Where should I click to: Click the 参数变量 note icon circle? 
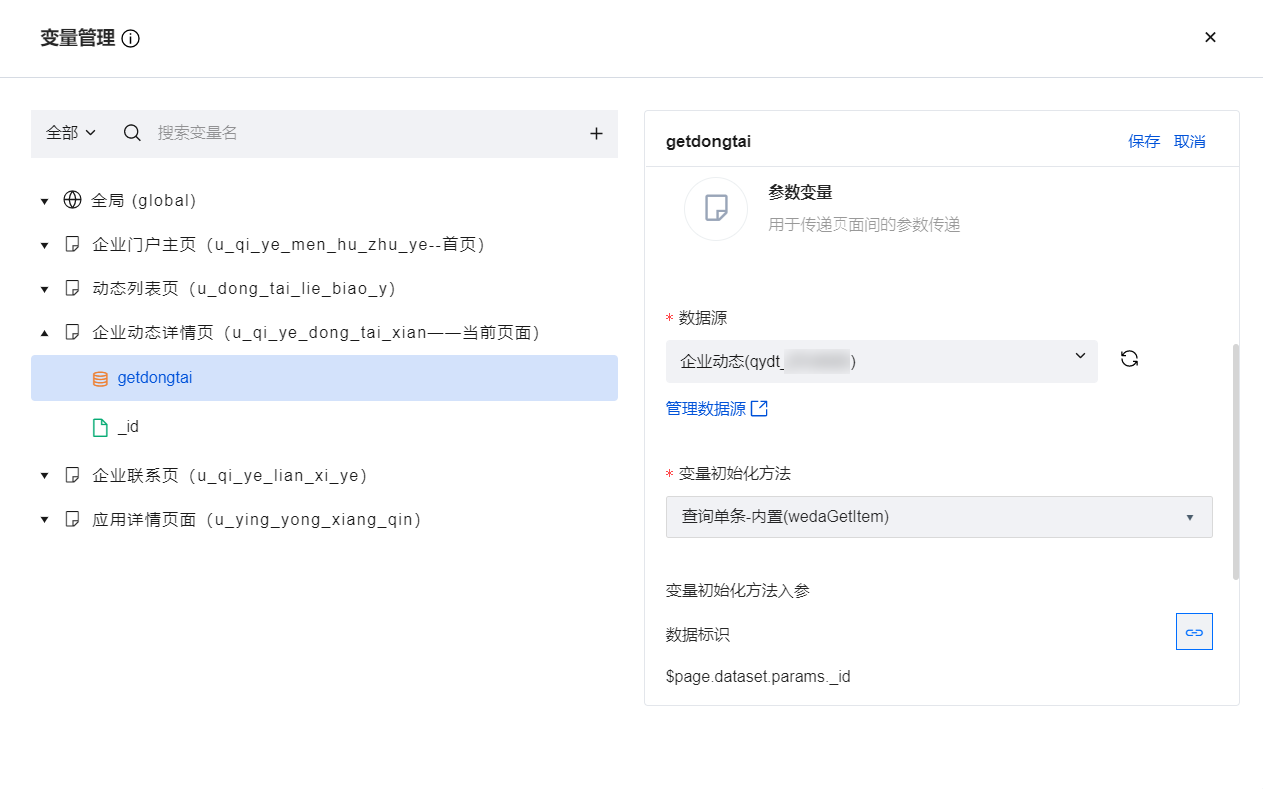click(716, 208)
